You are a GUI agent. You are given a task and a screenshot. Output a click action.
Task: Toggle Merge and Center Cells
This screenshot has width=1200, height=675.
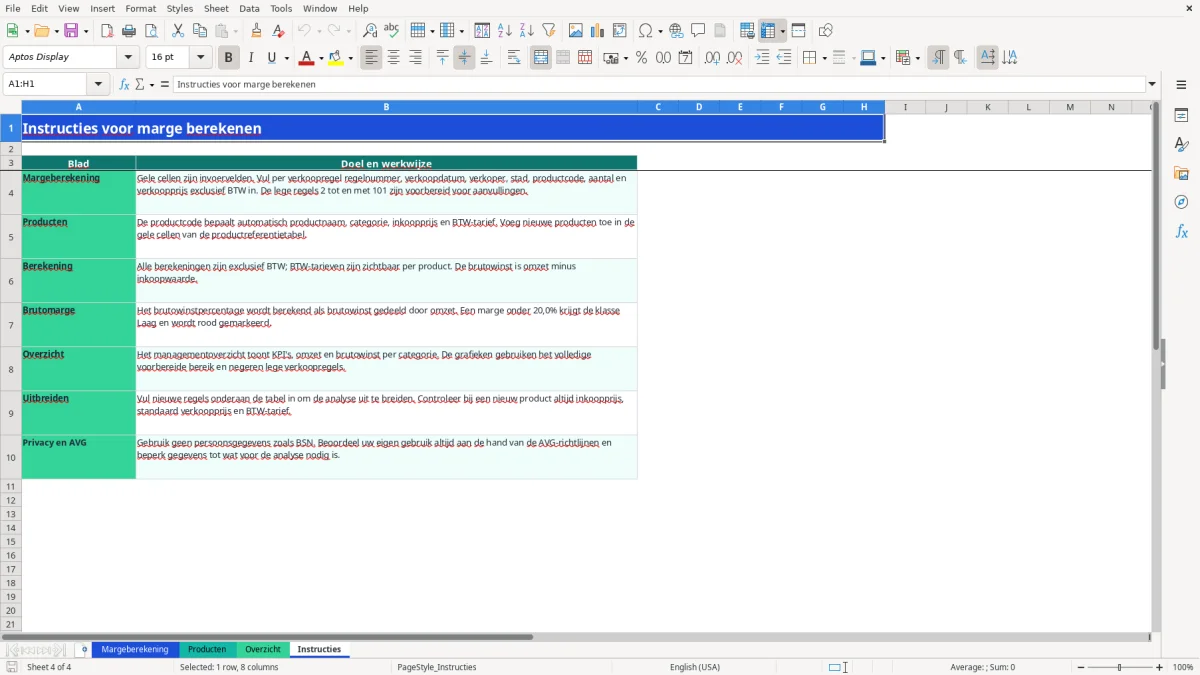click(541, 58)
